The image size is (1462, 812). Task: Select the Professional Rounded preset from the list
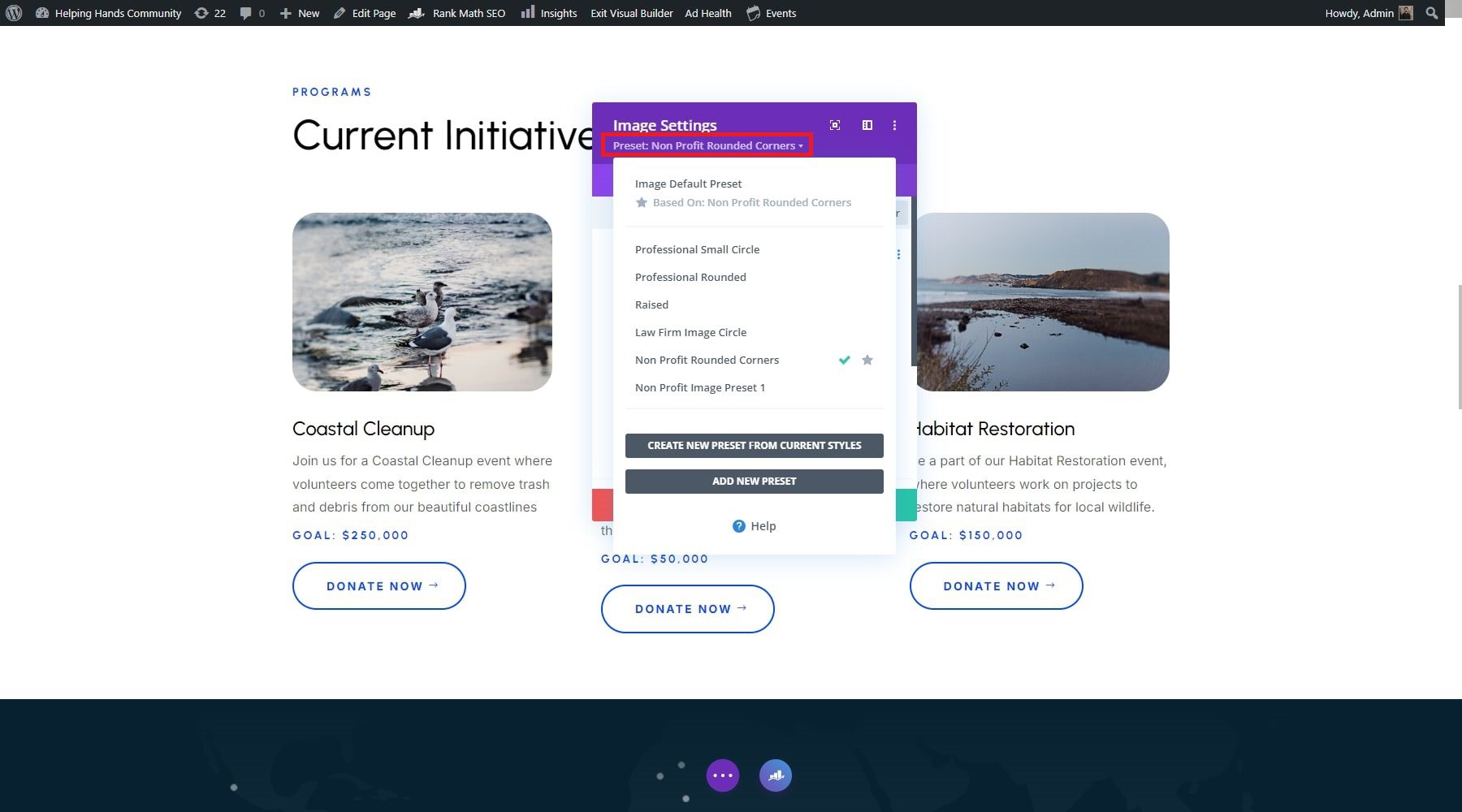coord(690,277)
